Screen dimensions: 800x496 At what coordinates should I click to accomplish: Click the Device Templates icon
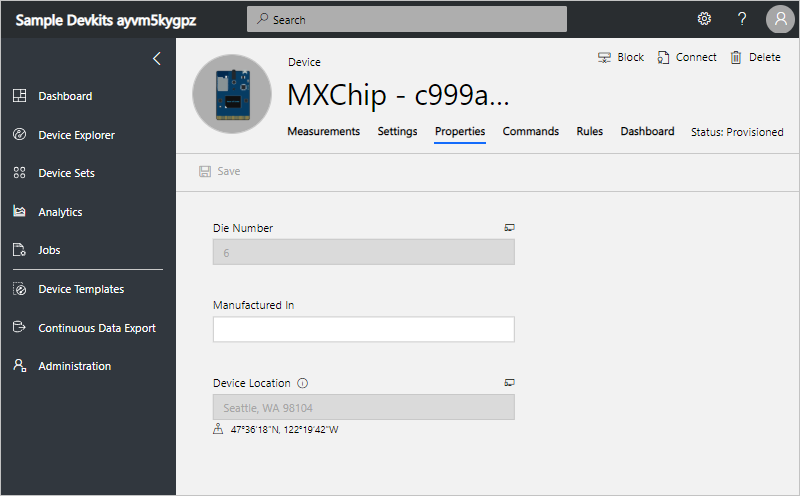[19, 289]
